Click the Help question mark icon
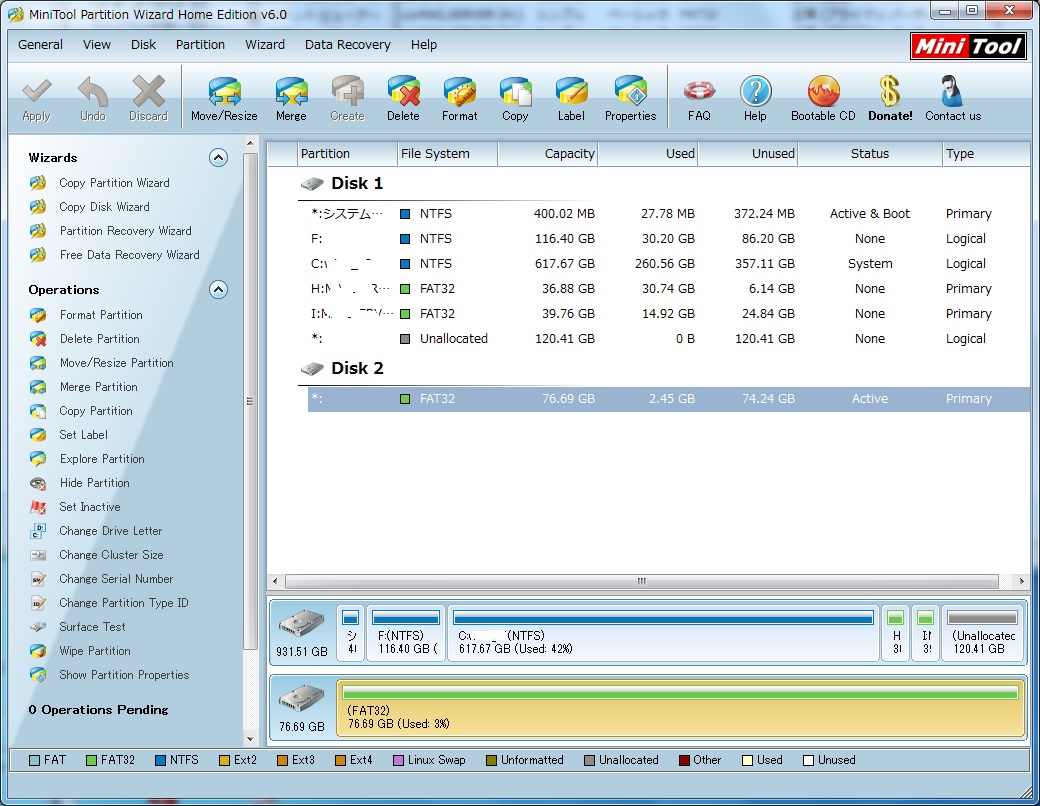Viewport: 1040px width, 806px height. [x=755, y=100]
